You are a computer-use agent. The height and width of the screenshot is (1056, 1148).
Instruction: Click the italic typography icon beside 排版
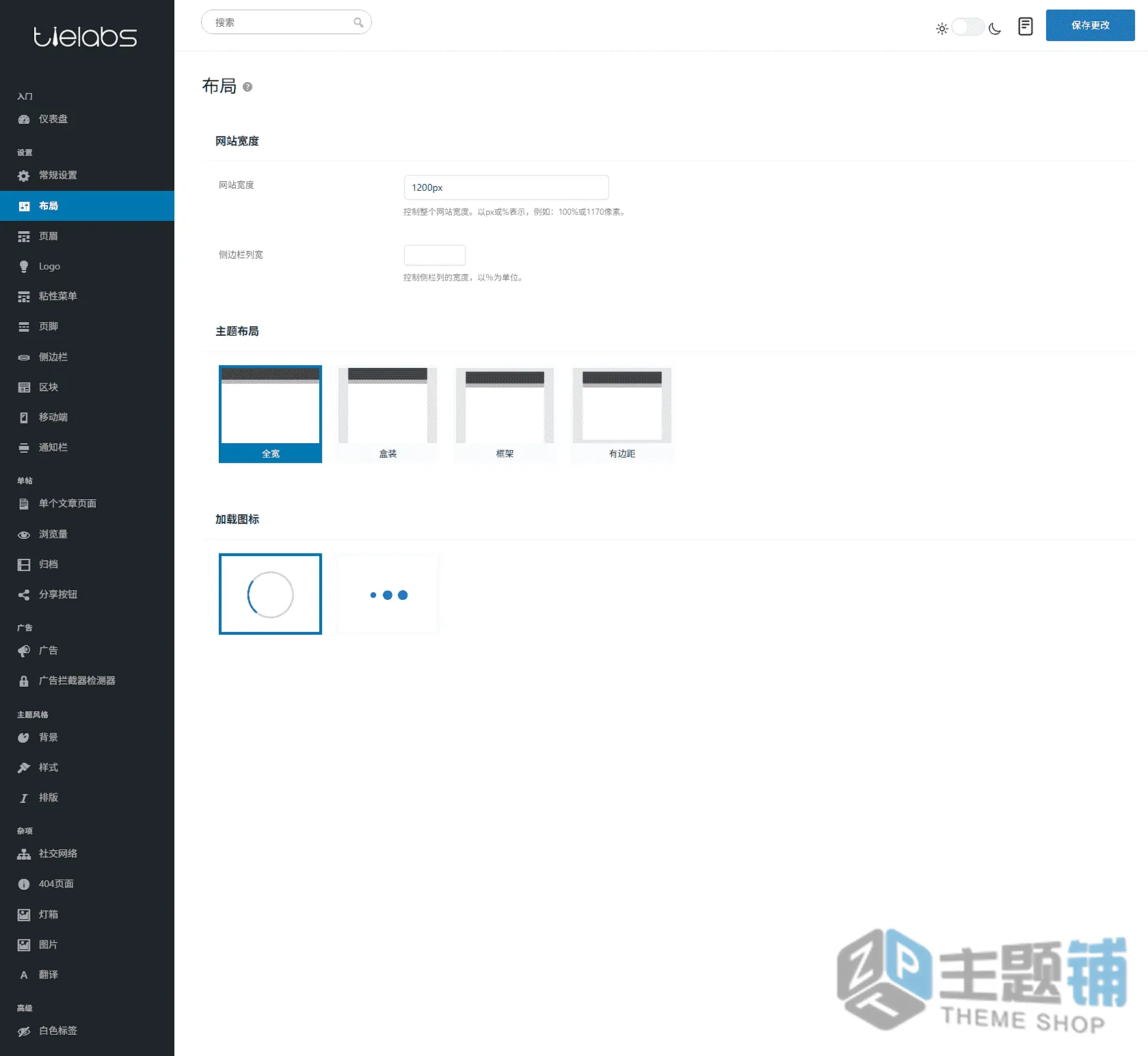pyautogui.click(x=24, y=798)
